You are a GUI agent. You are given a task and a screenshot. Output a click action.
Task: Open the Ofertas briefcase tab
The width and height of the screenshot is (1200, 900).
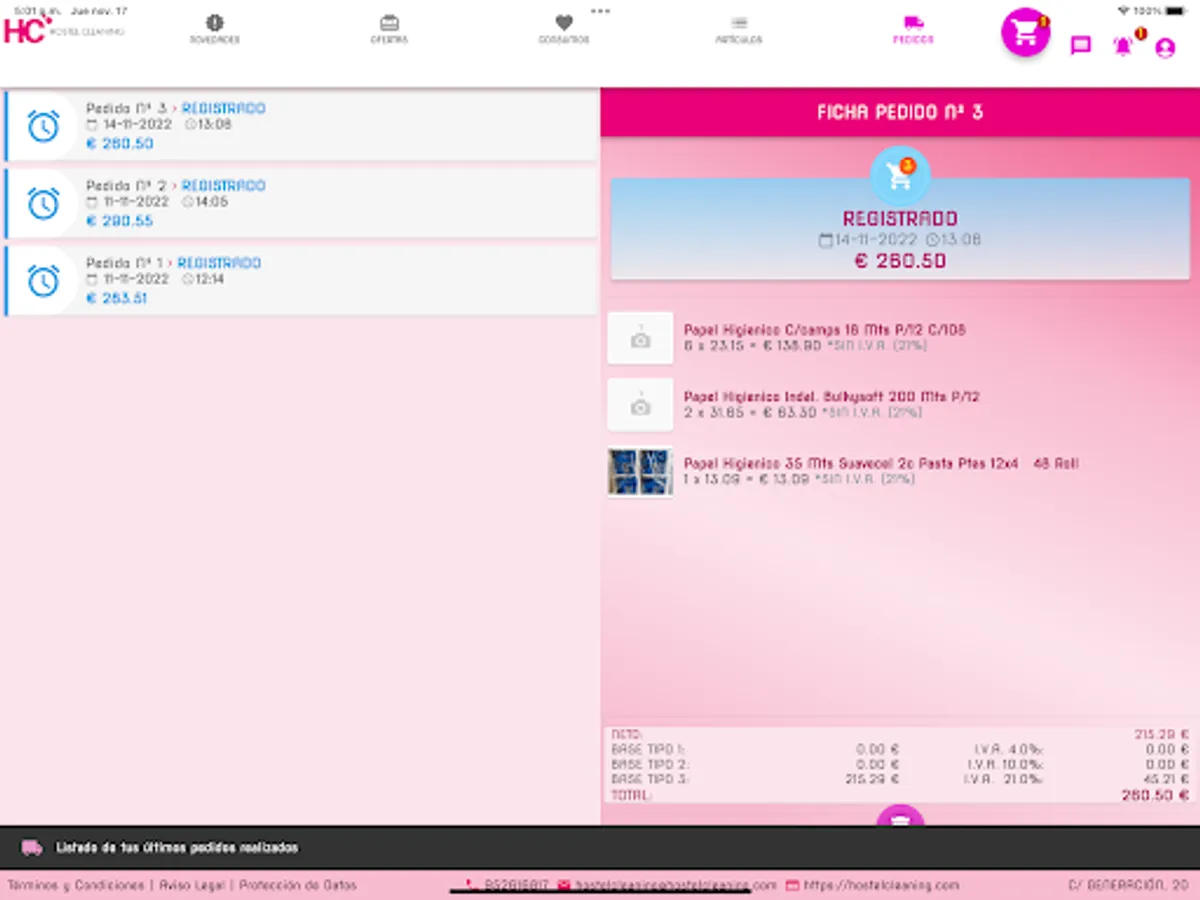click(389, 30)
